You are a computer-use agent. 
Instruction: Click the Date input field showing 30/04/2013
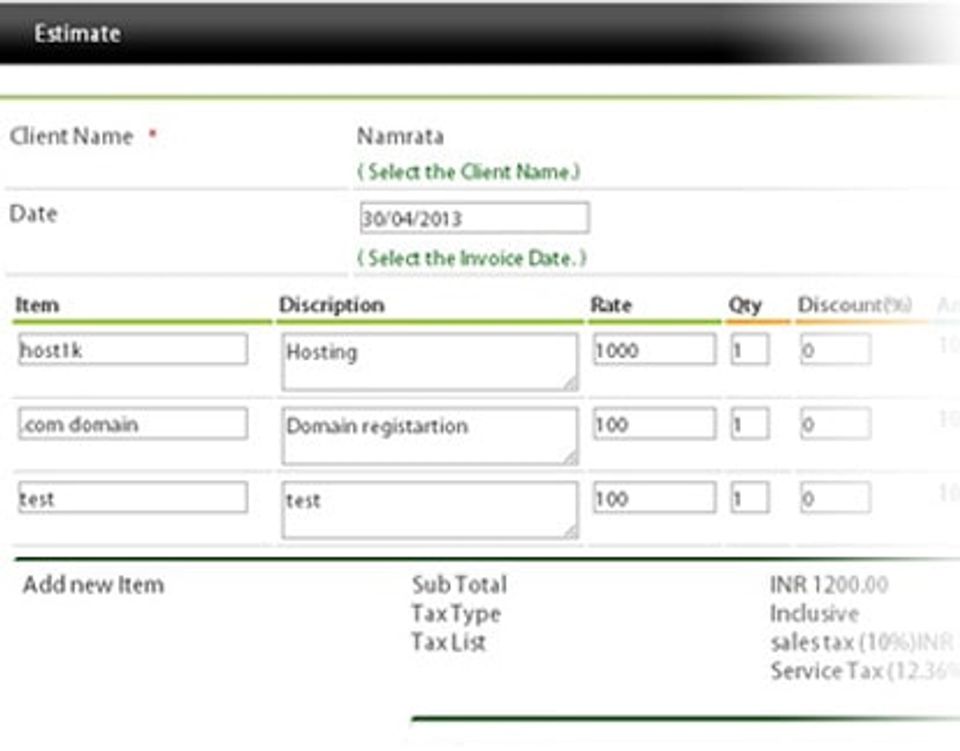(474, 218)
